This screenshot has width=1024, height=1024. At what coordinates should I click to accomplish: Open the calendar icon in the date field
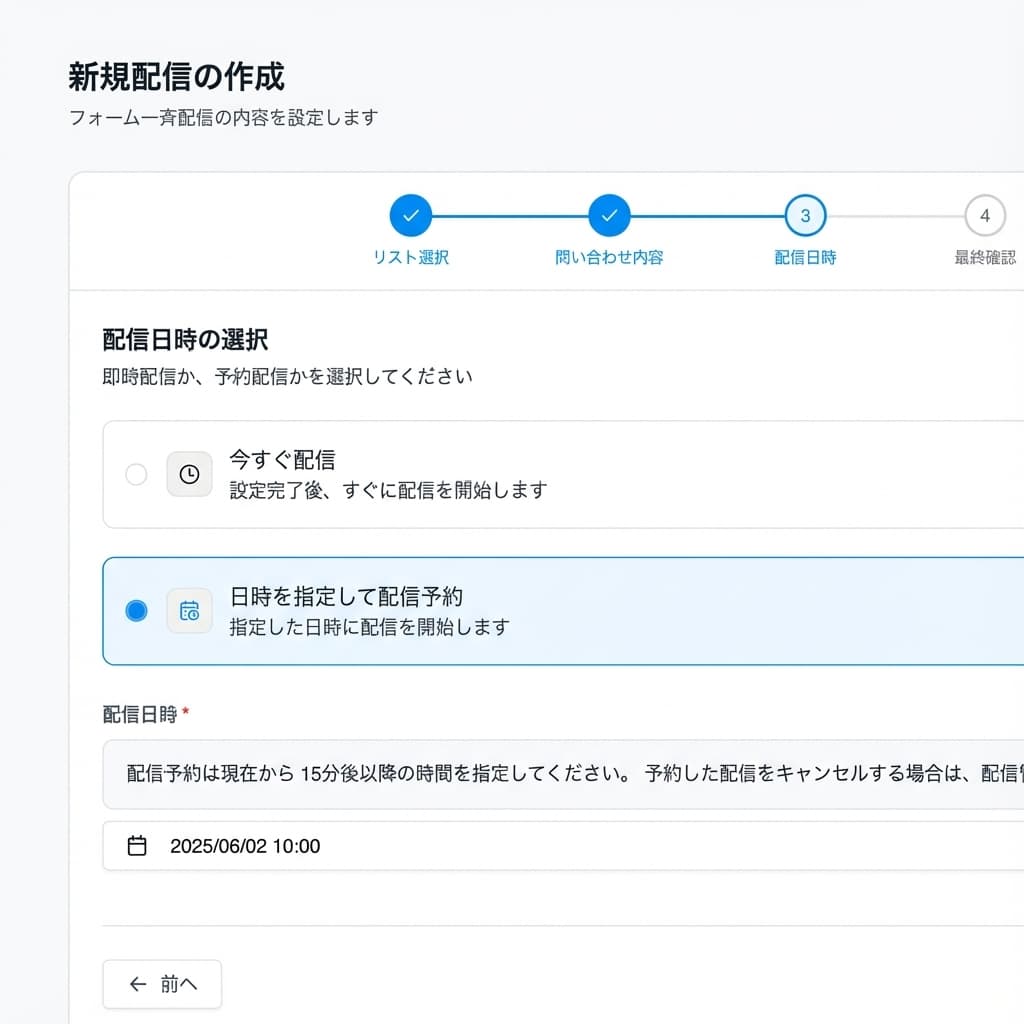[x=137, y=846]
